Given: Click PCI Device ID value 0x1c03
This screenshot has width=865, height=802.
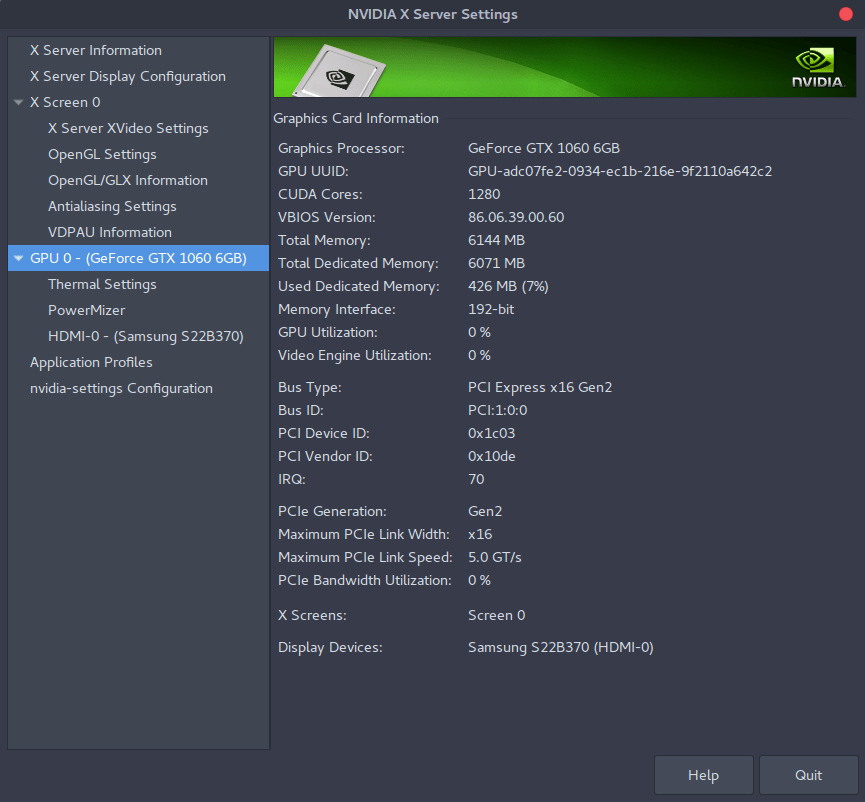Looking at the screenshot, I should 491,433.
